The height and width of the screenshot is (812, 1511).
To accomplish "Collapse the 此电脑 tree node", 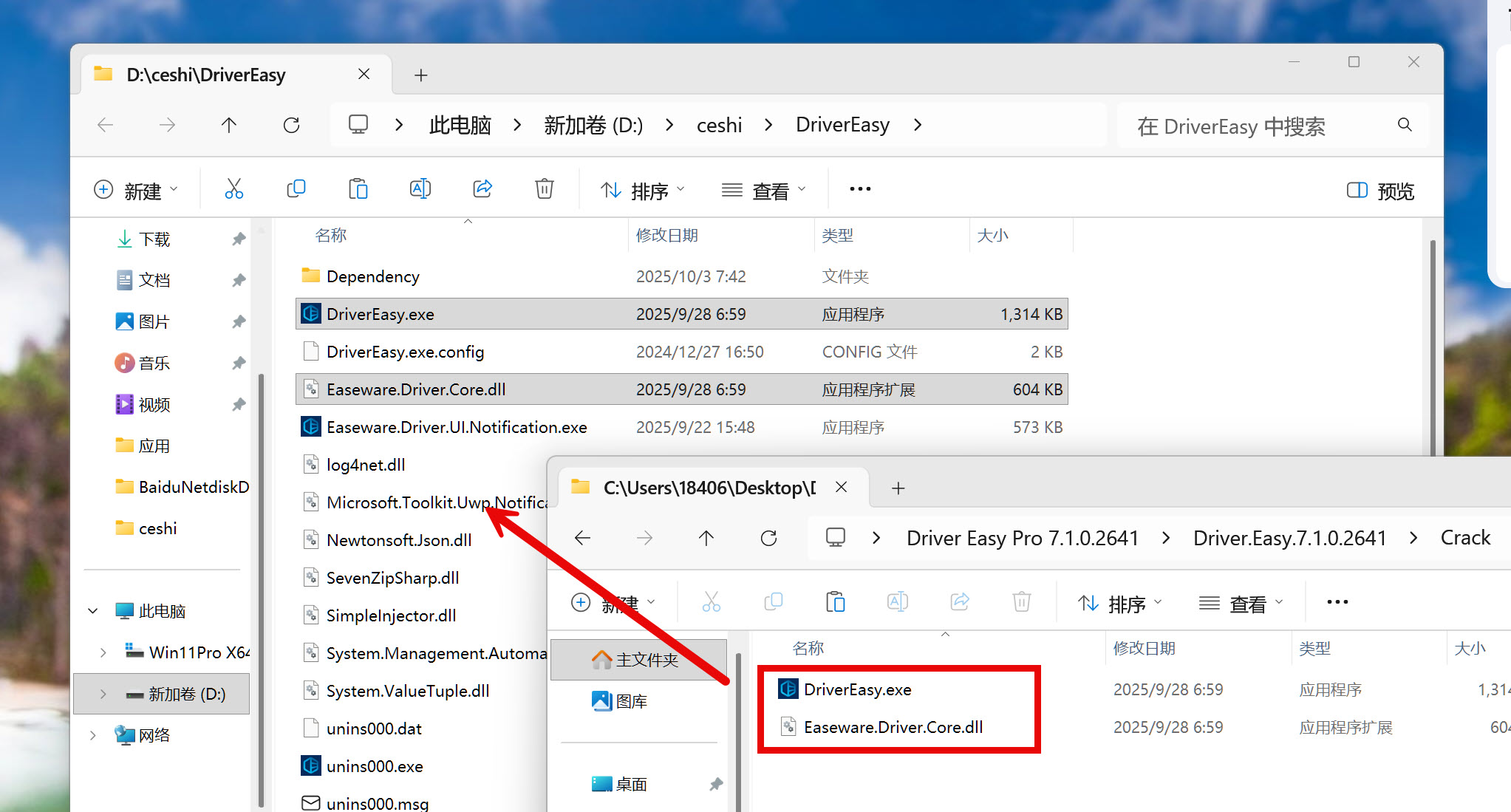I will point(93,611).
